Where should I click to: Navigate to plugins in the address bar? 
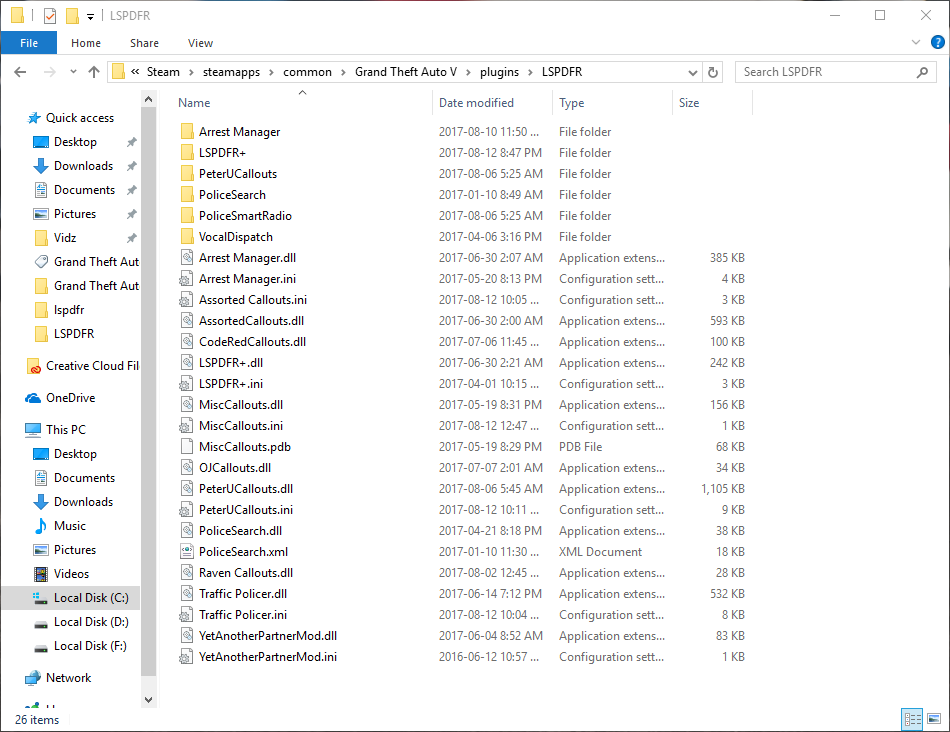click(x=499, y=72)
